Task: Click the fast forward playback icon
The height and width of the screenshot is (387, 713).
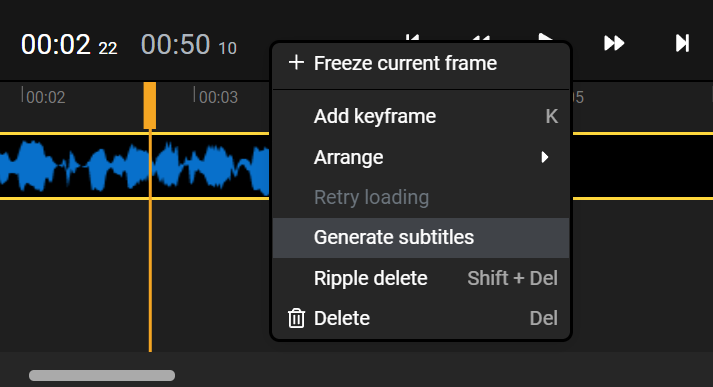Action: click(x=614, y=43)
